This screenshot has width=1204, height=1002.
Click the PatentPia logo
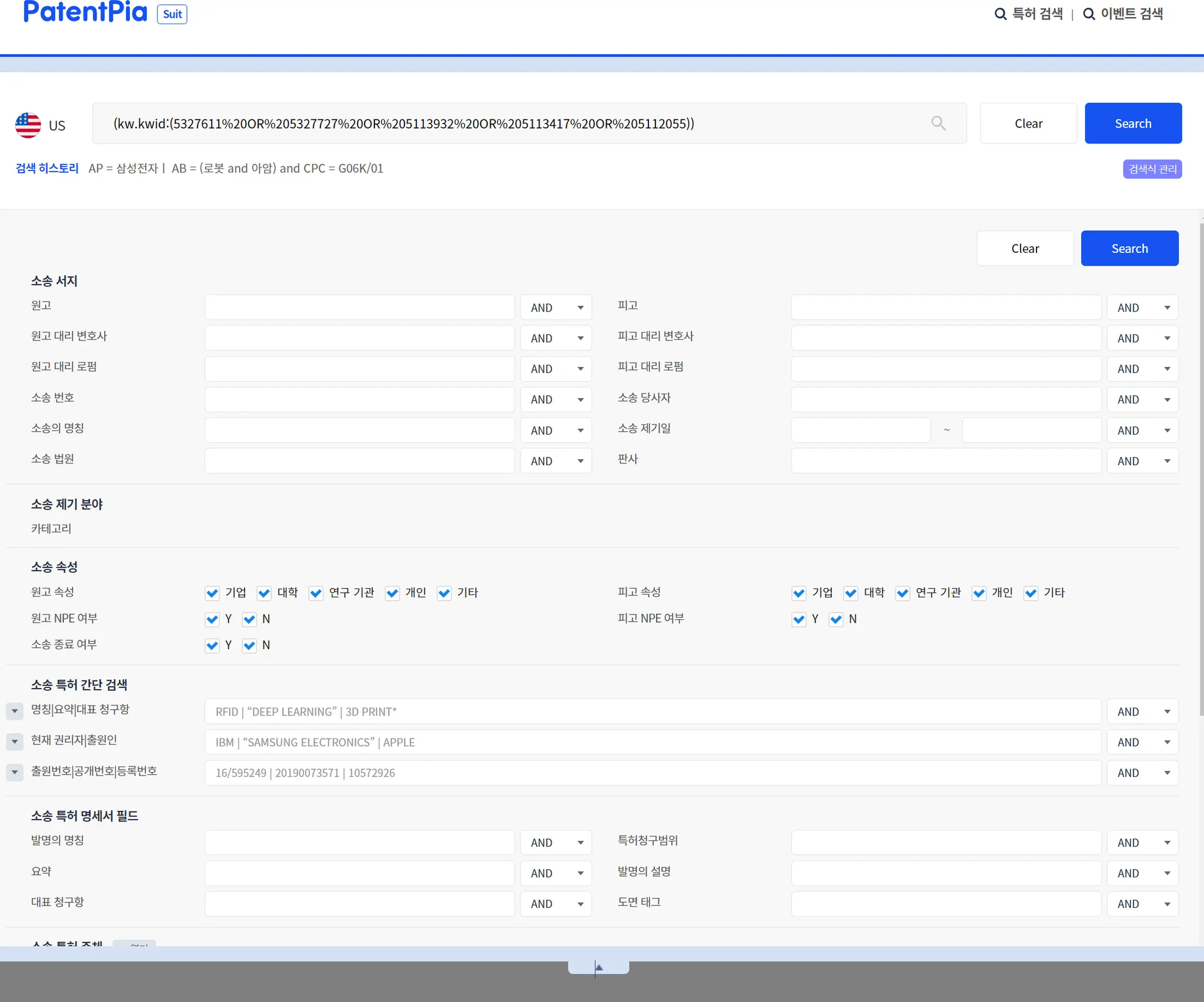coord(85,12)
